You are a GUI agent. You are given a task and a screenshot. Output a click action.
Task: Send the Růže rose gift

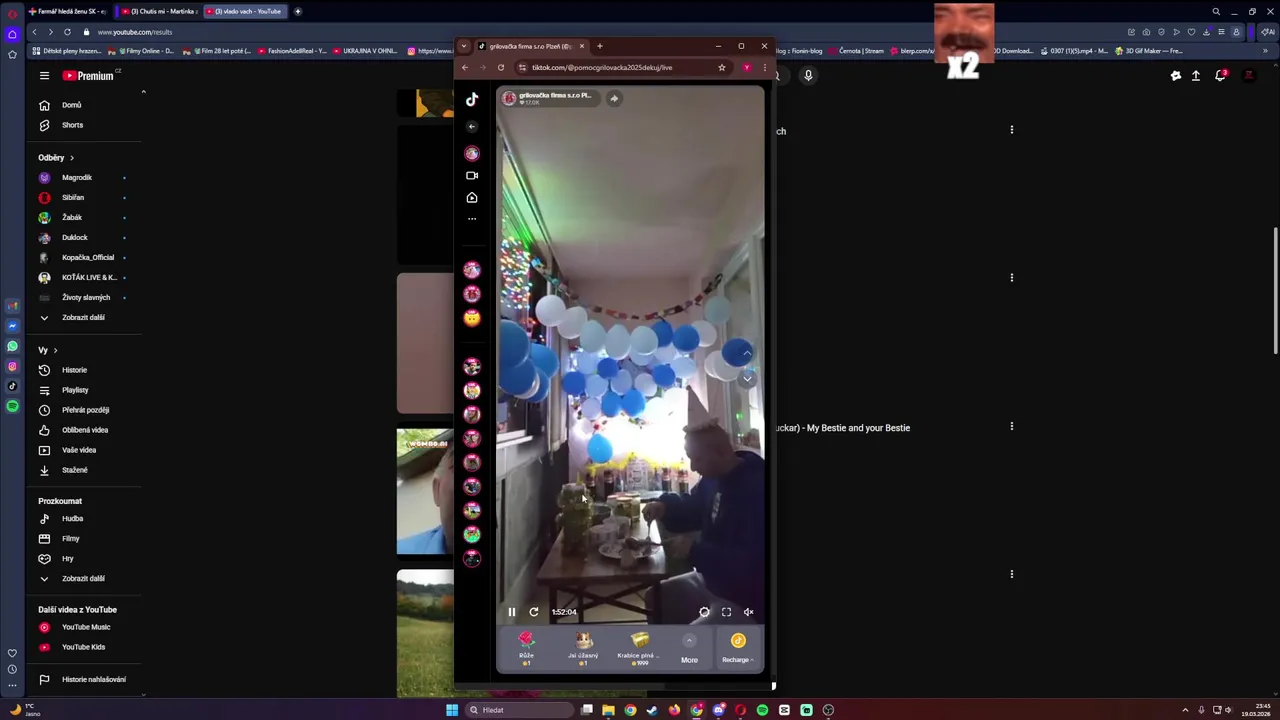(x=526, y=648)
